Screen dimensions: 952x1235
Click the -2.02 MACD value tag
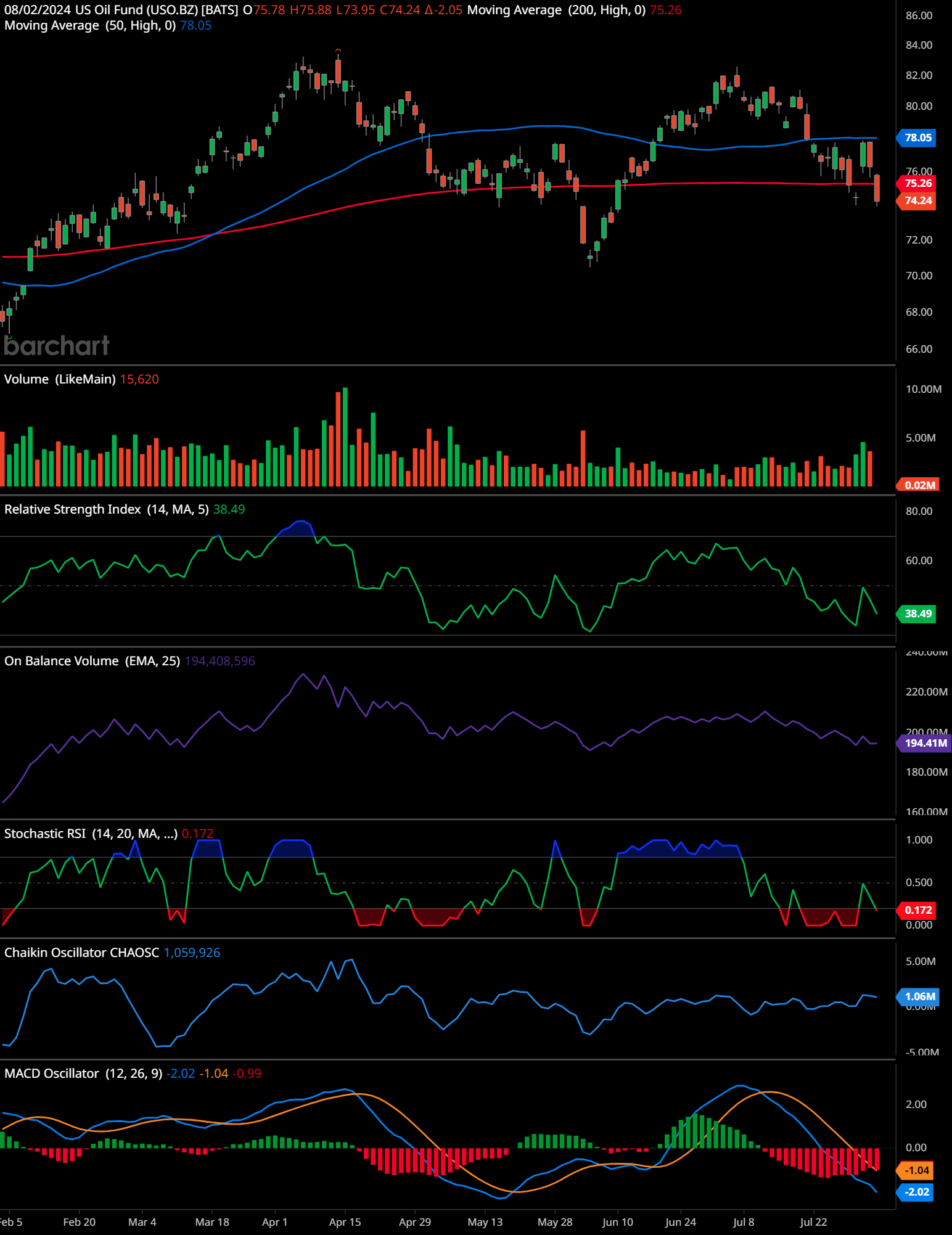click(x=916, y=1192)
